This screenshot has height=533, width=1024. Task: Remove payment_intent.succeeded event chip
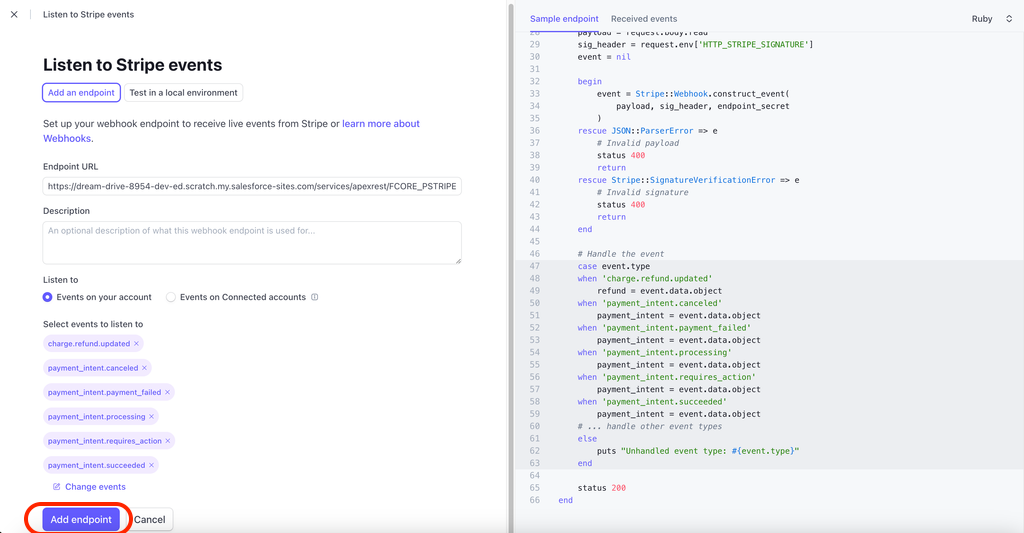[x=152, y=465]
